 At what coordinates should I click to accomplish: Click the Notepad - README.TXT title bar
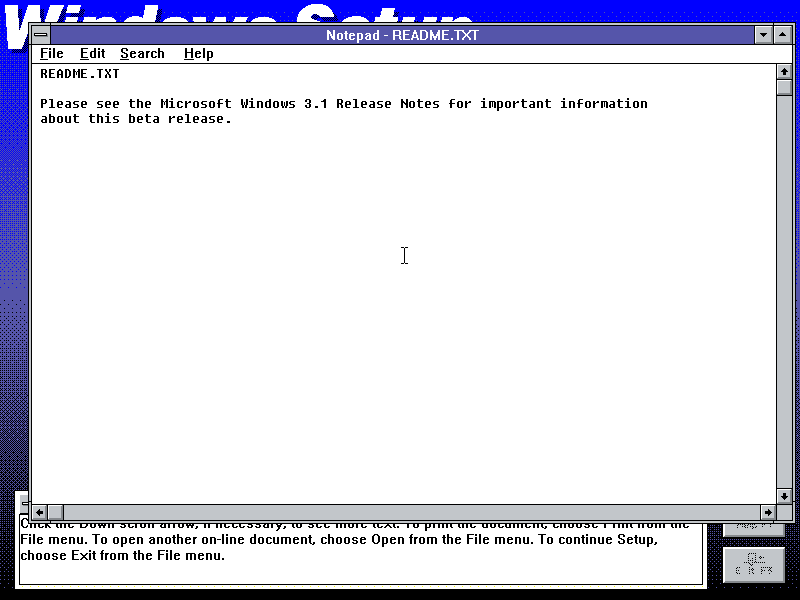402,35
